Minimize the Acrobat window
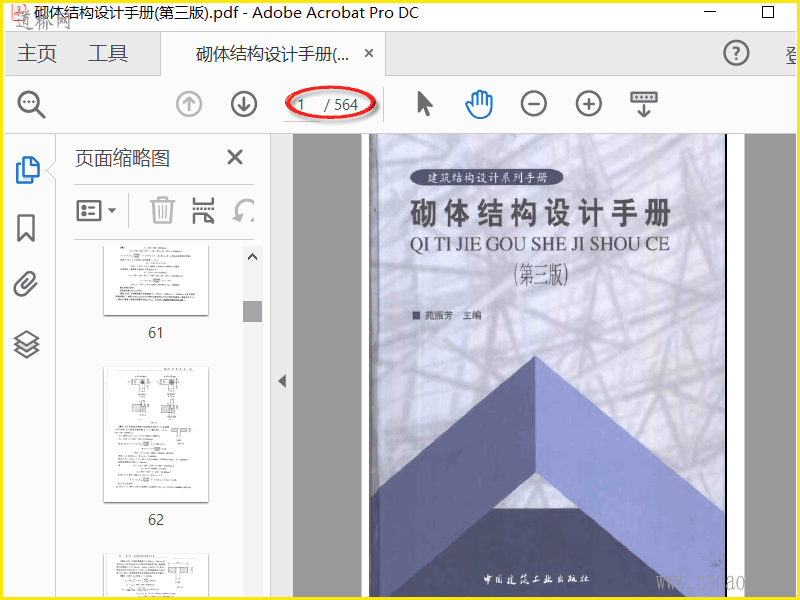 (710, 12)
